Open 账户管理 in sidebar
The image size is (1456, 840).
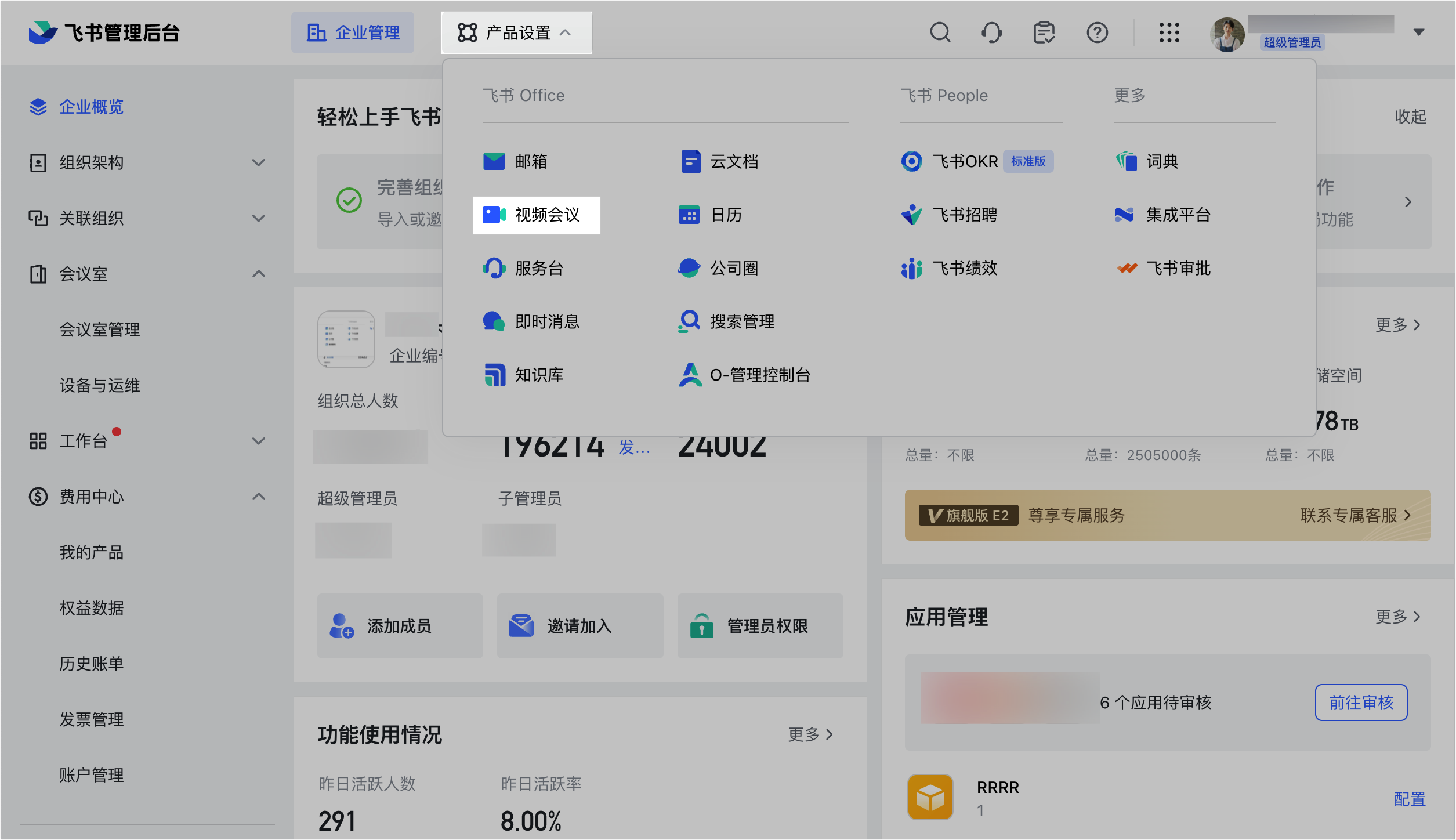click(92, 775)
